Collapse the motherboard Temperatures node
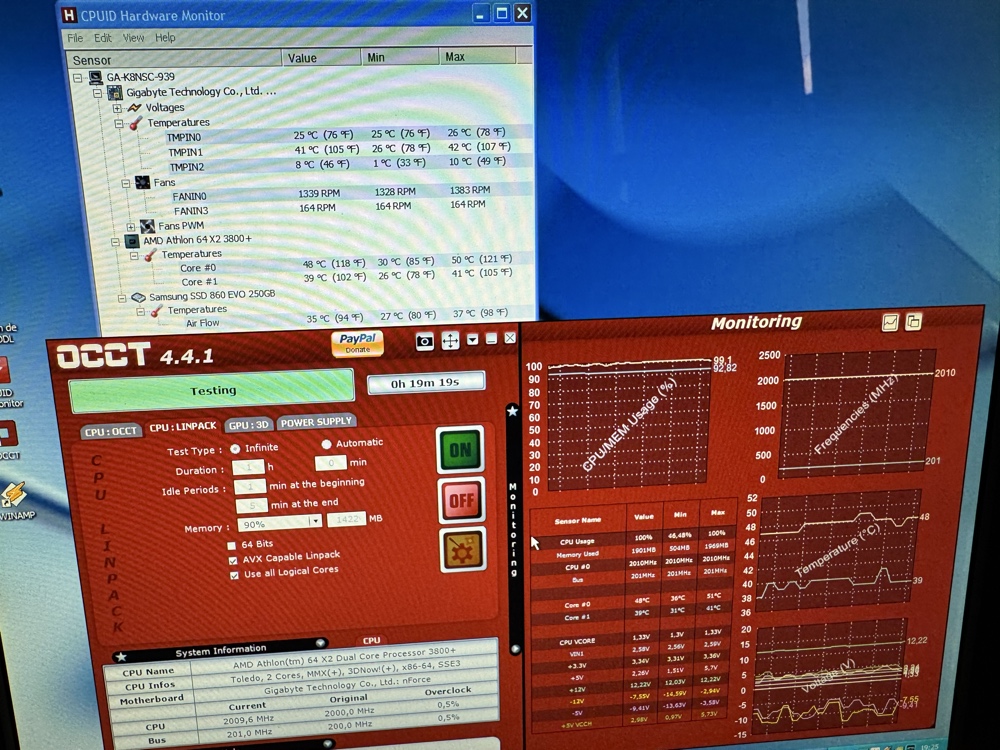The width and height of the screenshot is (1000, 750). click(x=119, y=124)
